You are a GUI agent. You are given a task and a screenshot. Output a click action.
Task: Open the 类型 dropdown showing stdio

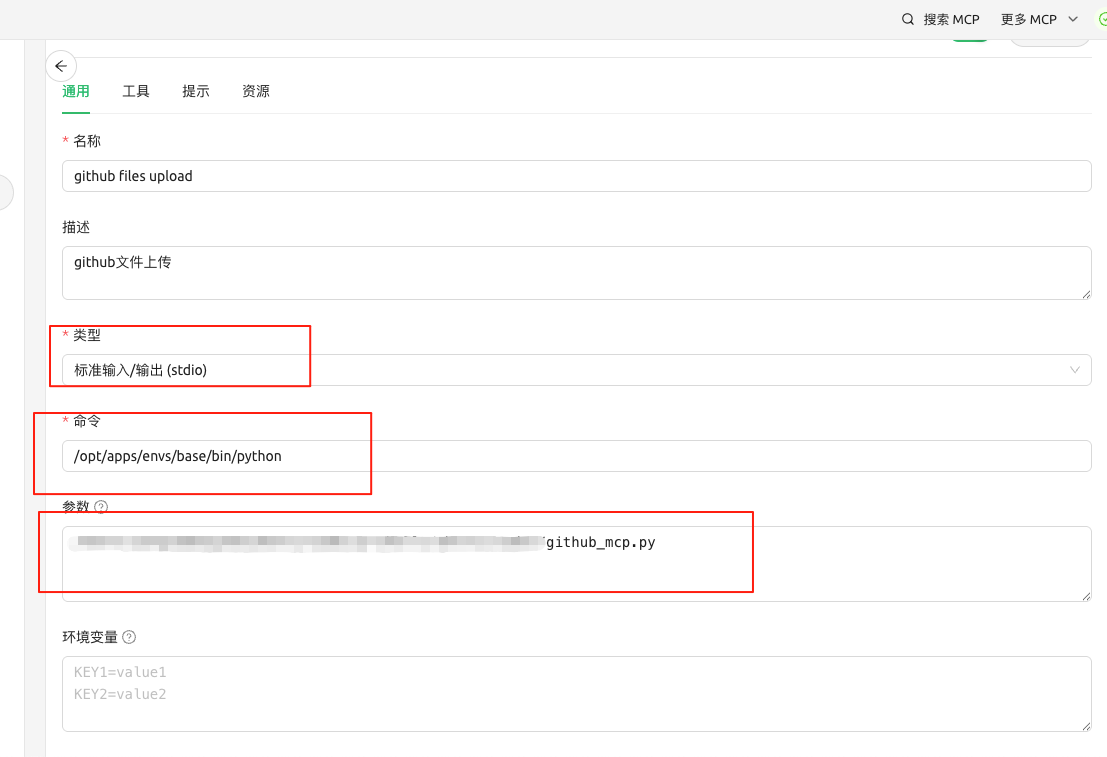(x=577, y=370)
